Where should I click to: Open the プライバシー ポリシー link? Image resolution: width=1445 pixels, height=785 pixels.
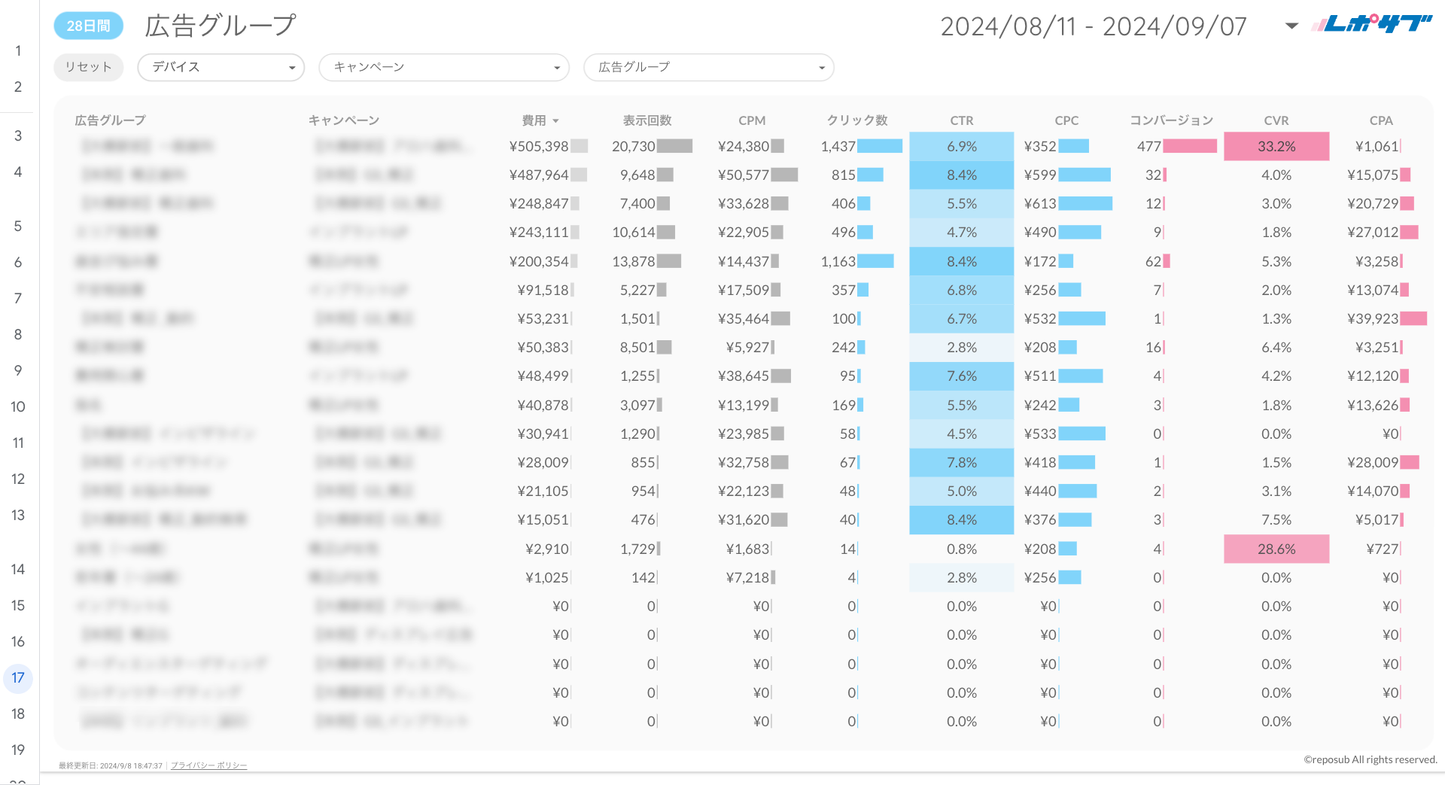point(208,765)
